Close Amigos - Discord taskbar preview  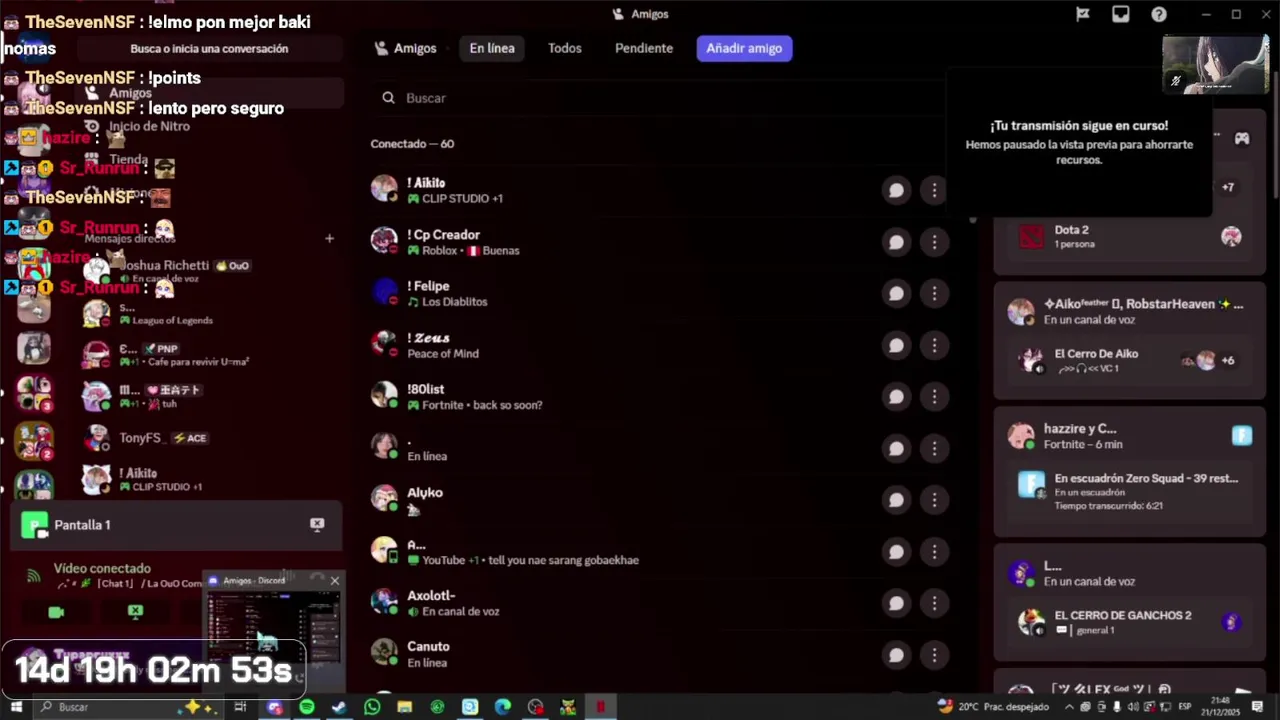pyautogui.click(x=335, y=580)
